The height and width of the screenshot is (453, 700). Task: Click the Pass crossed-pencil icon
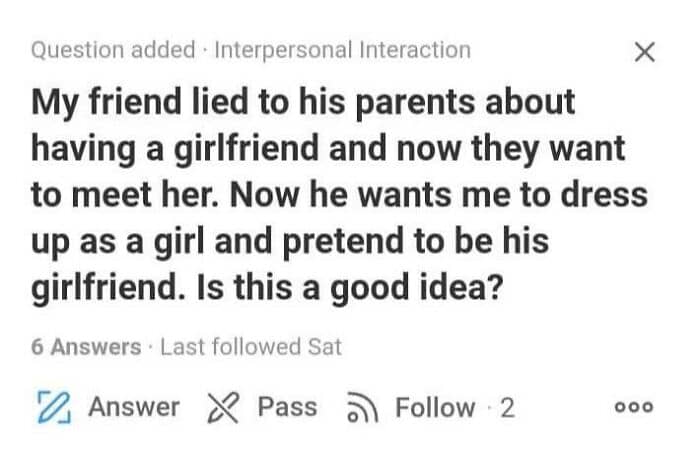pos(223,408)
